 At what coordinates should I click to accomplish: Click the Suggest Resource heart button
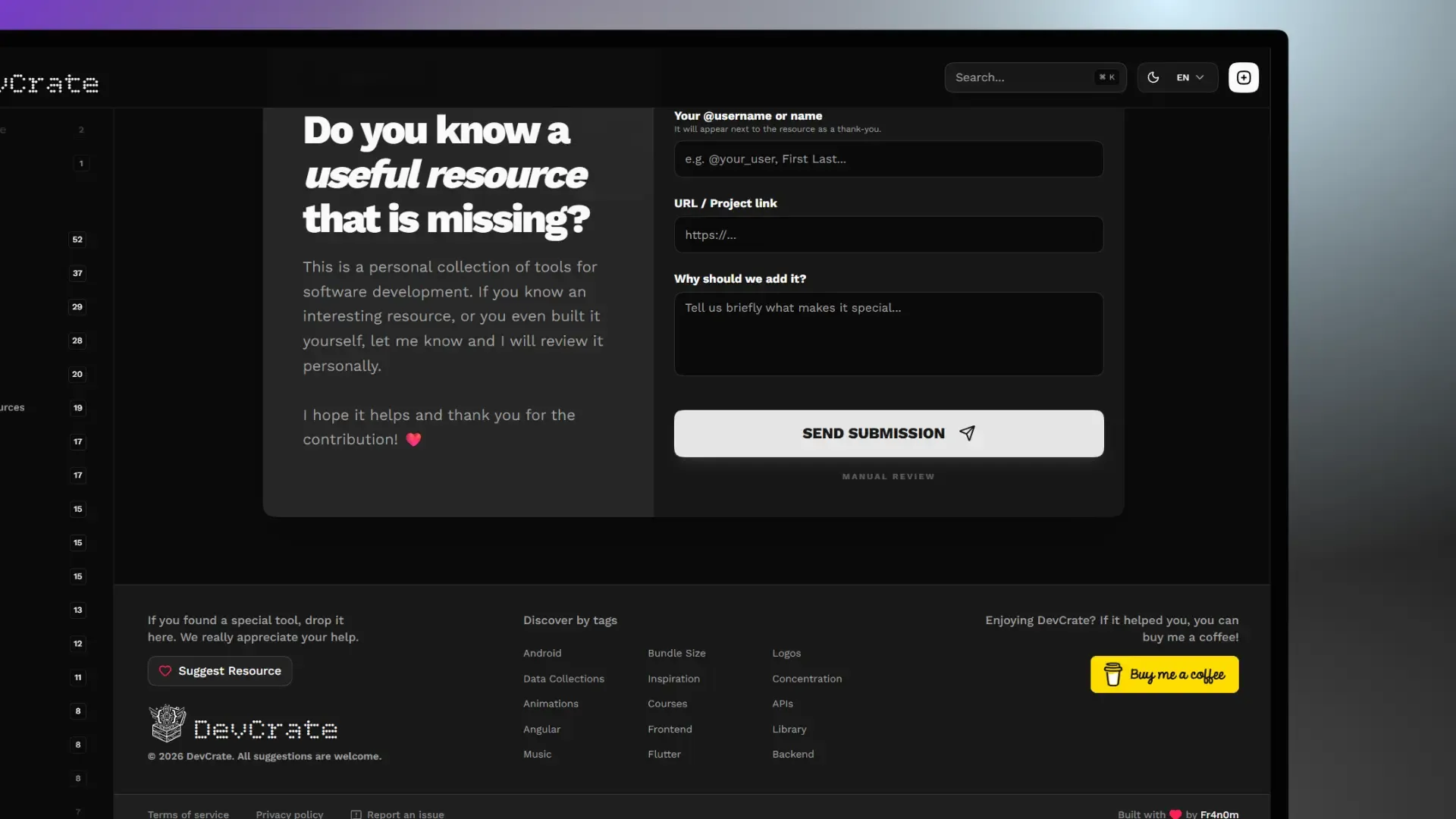pyautogui.click(x=220, y=671)
